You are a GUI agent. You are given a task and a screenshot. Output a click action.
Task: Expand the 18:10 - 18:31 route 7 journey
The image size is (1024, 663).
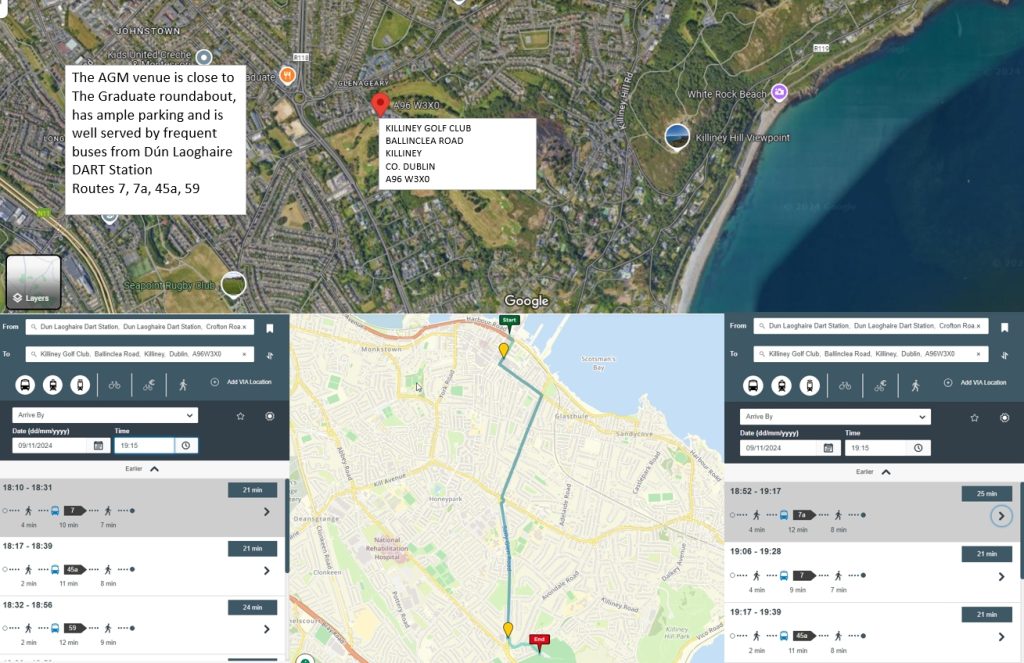click(x=266, y=512)
